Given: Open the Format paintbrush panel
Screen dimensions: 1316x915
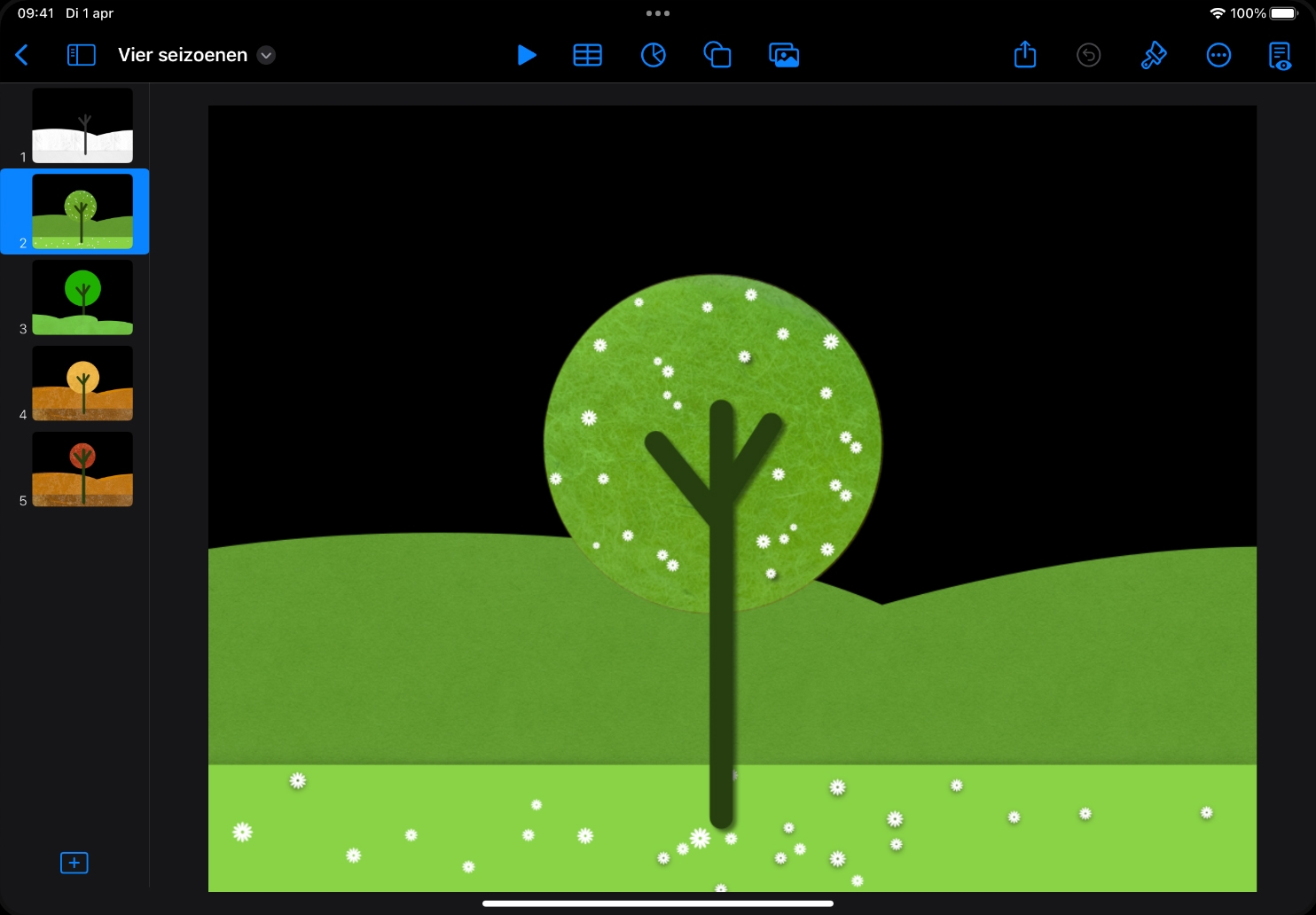Looking at the screenshot, I should pos(1153,55).
